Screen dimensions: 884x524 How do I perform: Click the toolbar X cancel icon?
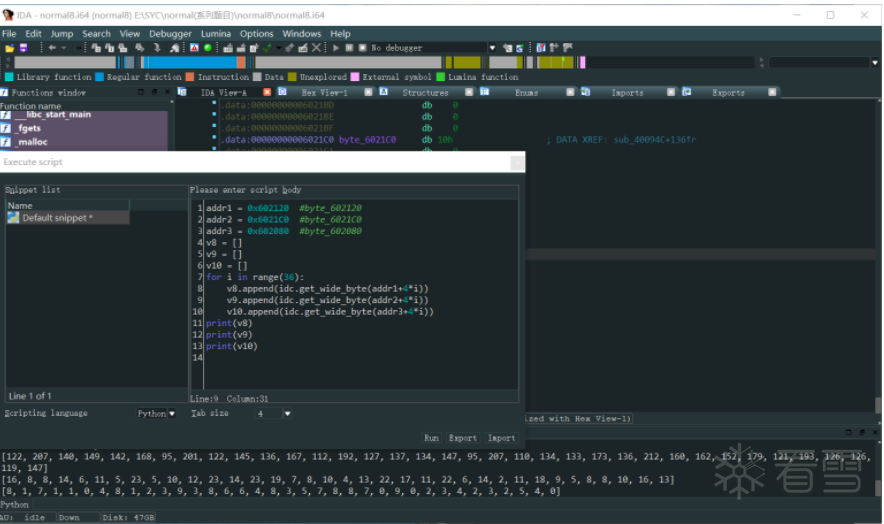tap(317, 48)
